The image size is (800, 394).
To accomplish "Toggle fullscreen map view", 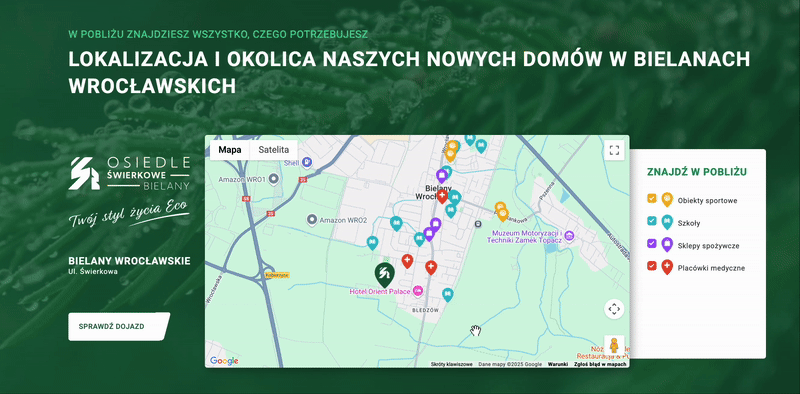I will (614, 150).
